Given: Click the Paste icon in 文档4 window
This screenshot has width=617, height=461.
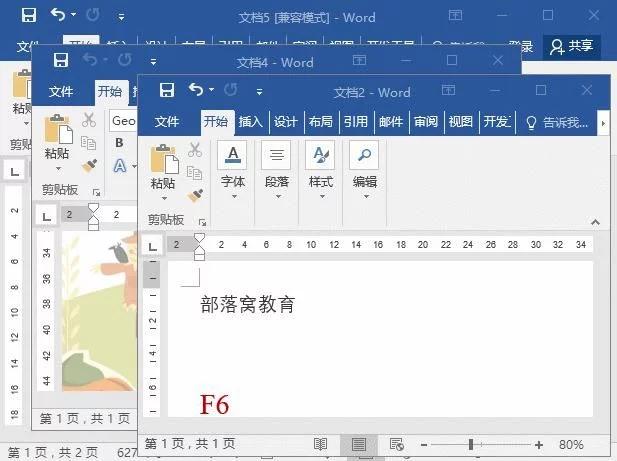Looking at the screenshot, I should [59, 129].
